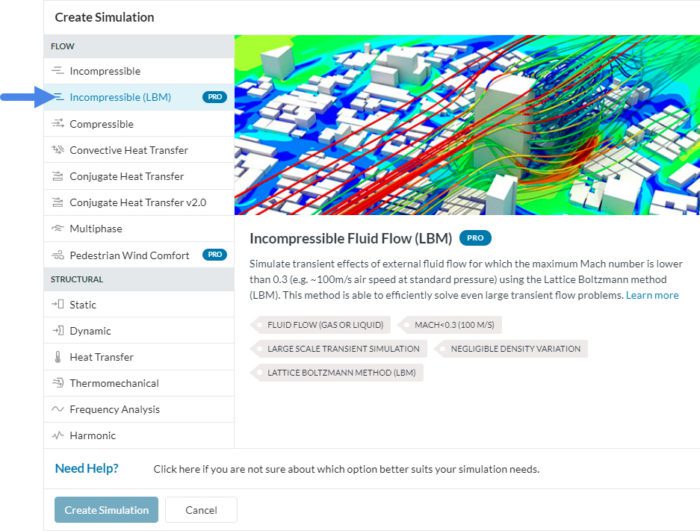
Task: Select Conjugate Heat Transfer v2.0
Action: [137, 203]
